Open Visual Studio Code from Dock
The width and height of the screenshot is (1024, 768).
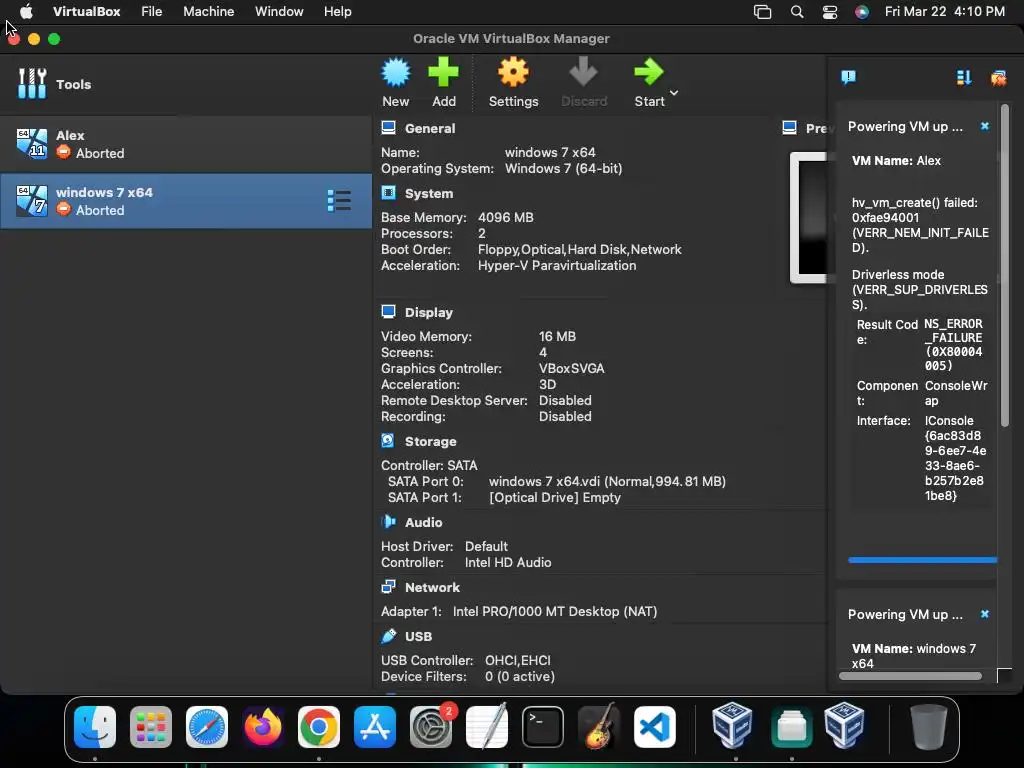pos(655,726)
